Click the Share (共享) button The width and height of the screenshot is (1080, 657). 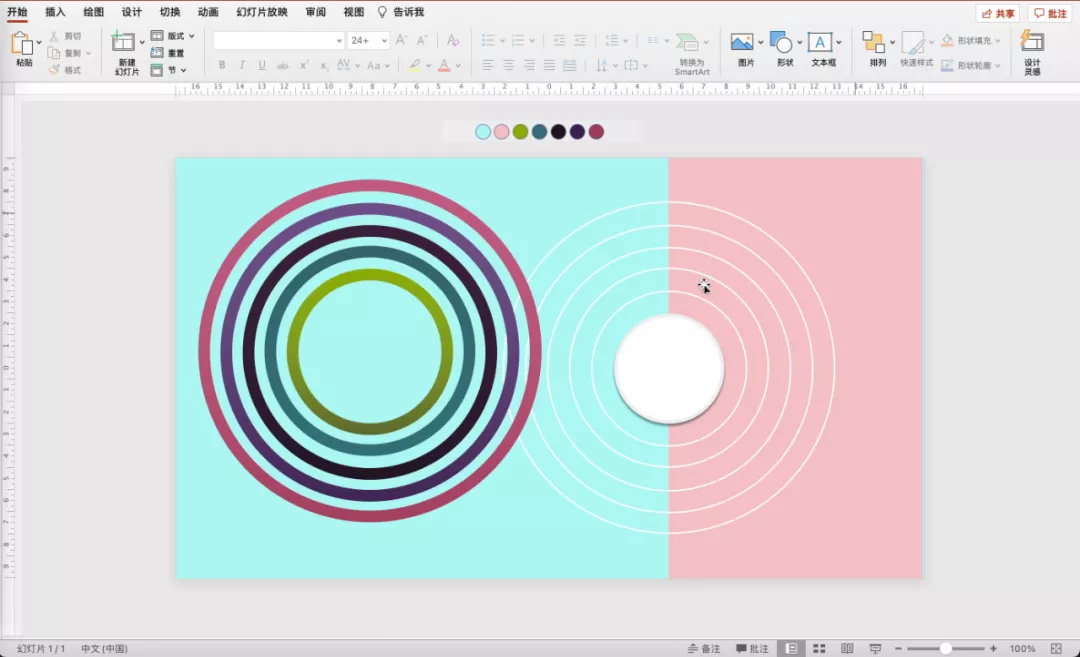click(x=997, y=13)
